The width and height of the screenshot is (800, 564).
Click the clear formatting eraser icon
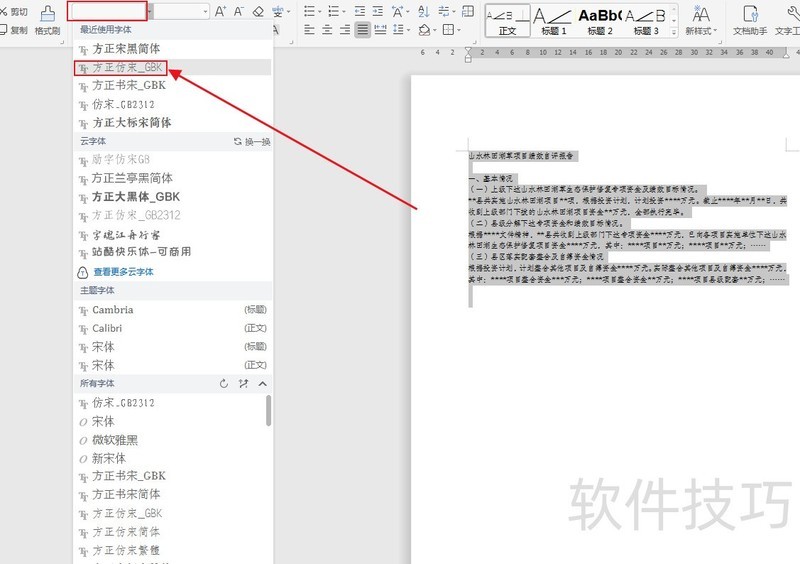[x=258, y=11]
